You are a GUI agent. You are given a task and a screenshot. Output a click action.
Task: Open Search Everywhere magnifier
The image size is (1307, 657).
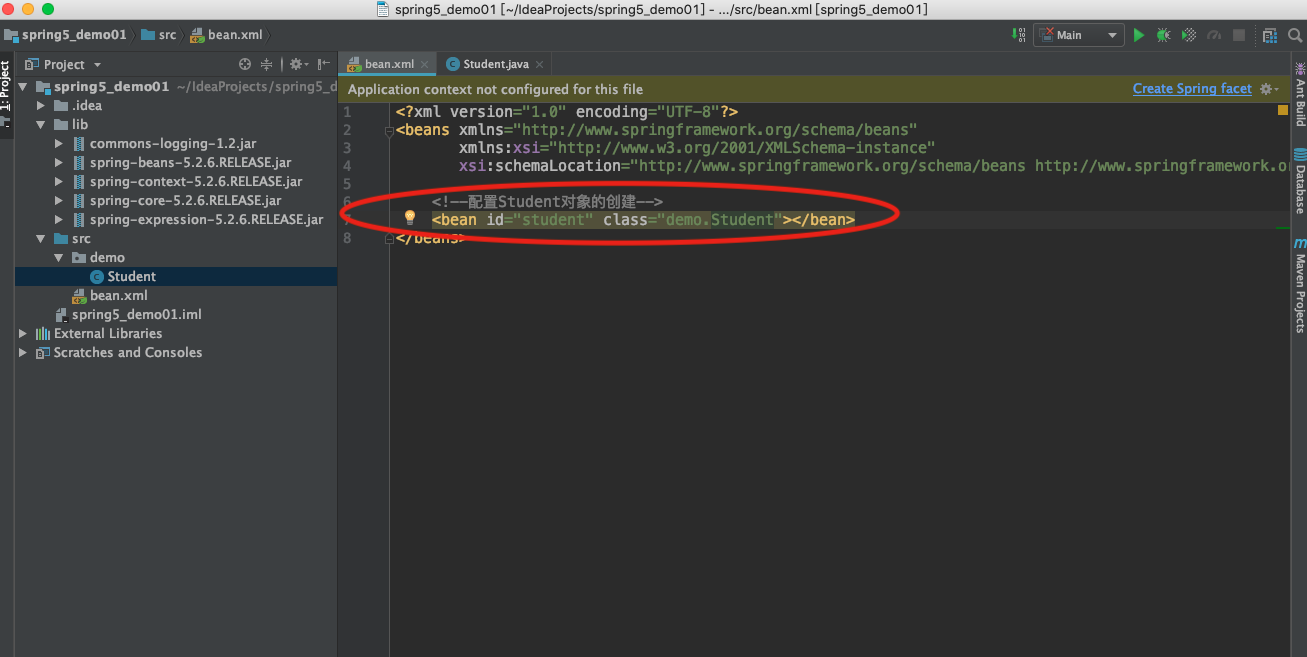1295,35
